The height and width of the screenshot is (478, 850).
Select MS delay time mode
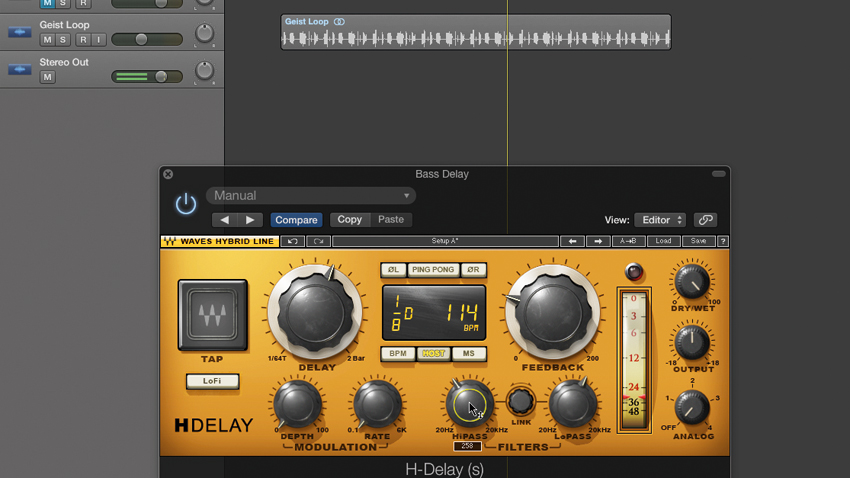(469, 354)
